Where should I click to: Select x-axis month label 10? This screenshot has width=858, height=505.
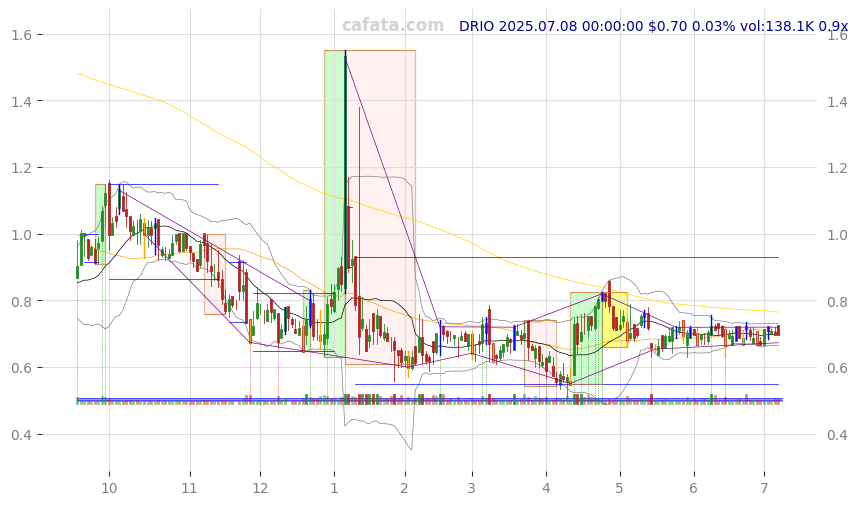(x=109, y=488)
